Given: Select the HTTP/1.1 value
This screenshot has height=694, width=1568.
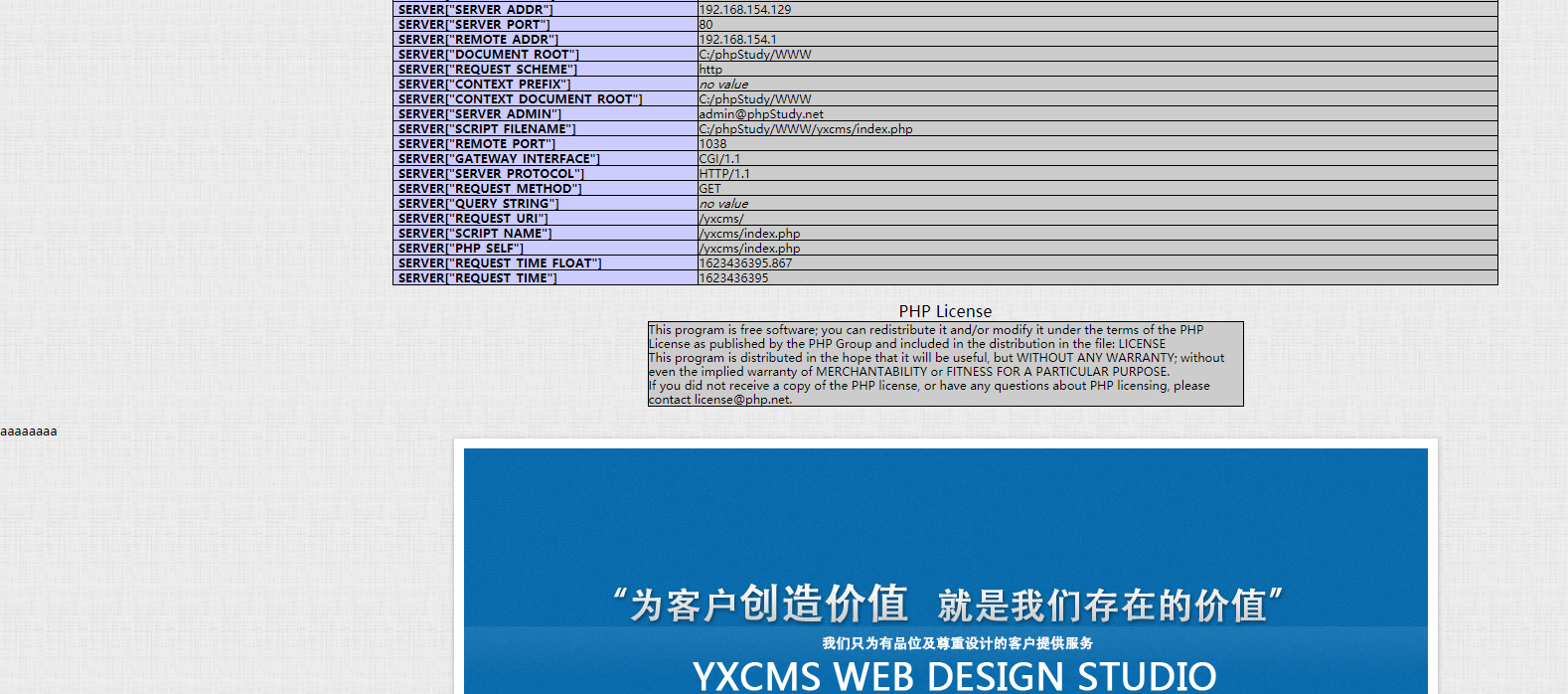Looking at the screenshot, I should coord(724,173).
